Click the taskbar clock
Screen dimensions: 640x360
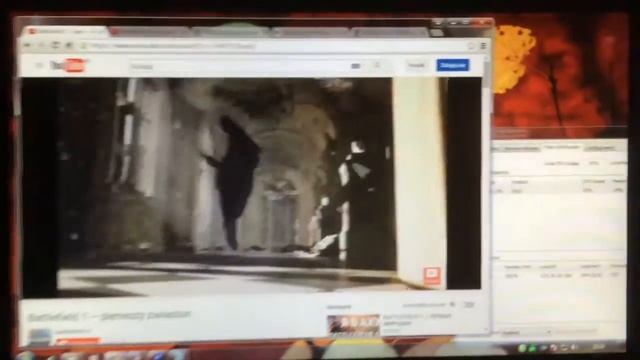click(599, 348)
